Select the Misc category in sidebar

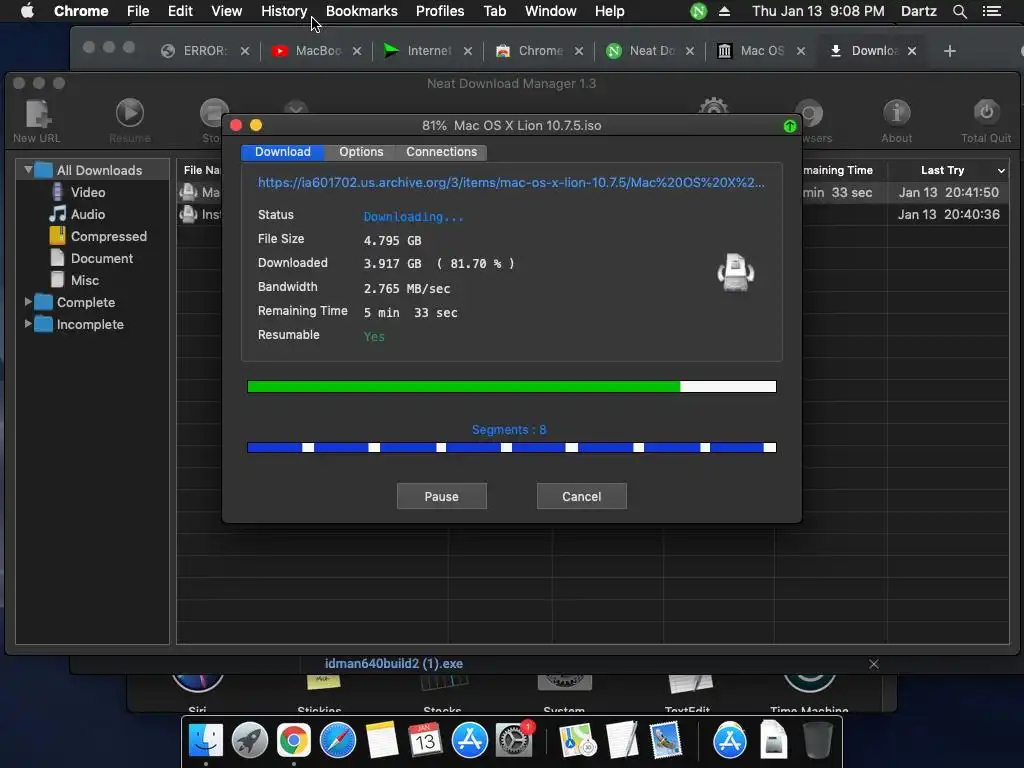[x=84, y=280]
